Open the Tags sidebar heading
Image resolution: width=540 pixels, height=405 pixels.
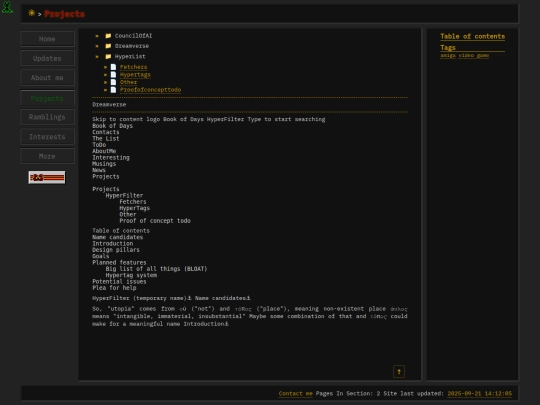[x=448, y=48]
